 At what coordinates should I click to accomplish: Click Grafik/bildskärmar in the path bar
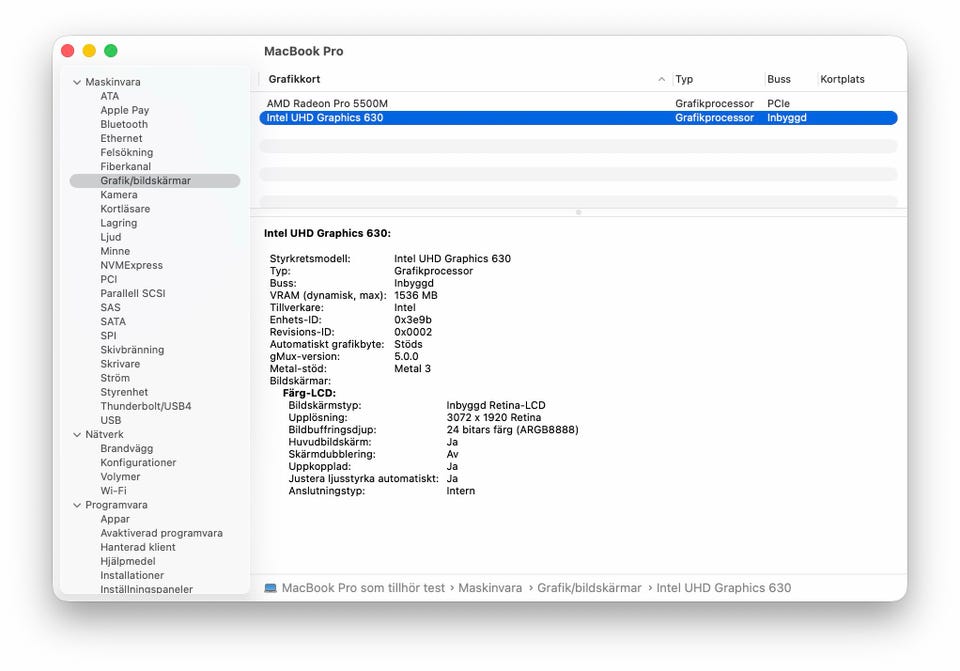click(589, 588)
